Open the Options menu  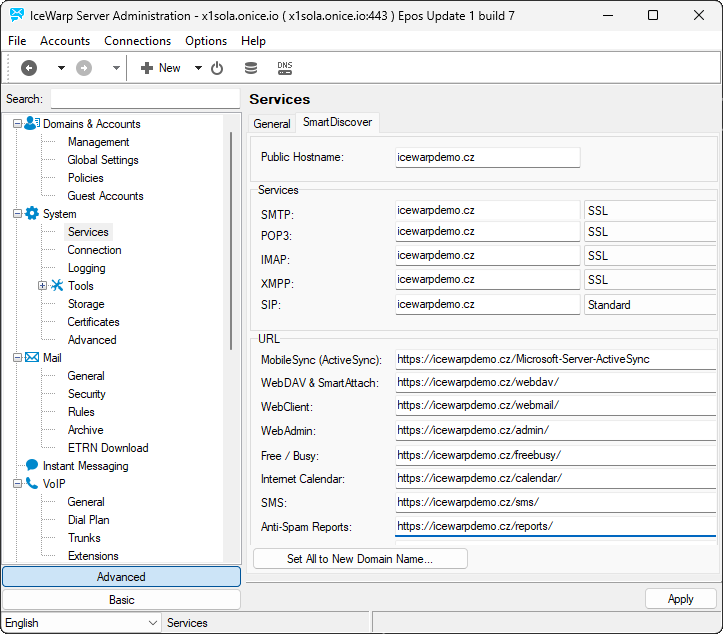pos(206,41)
